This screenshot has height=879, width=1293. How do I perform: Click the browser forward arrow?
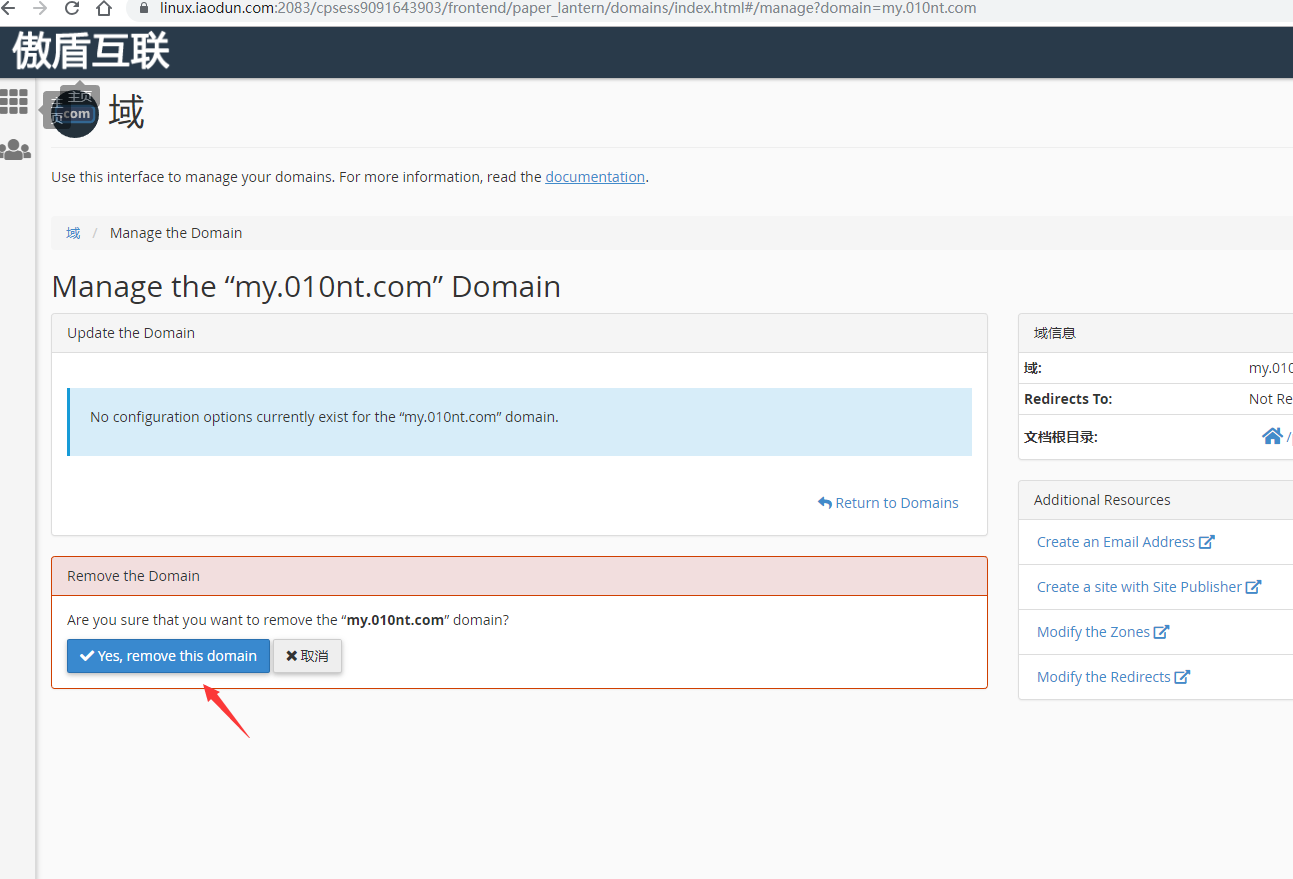point(40,9)
